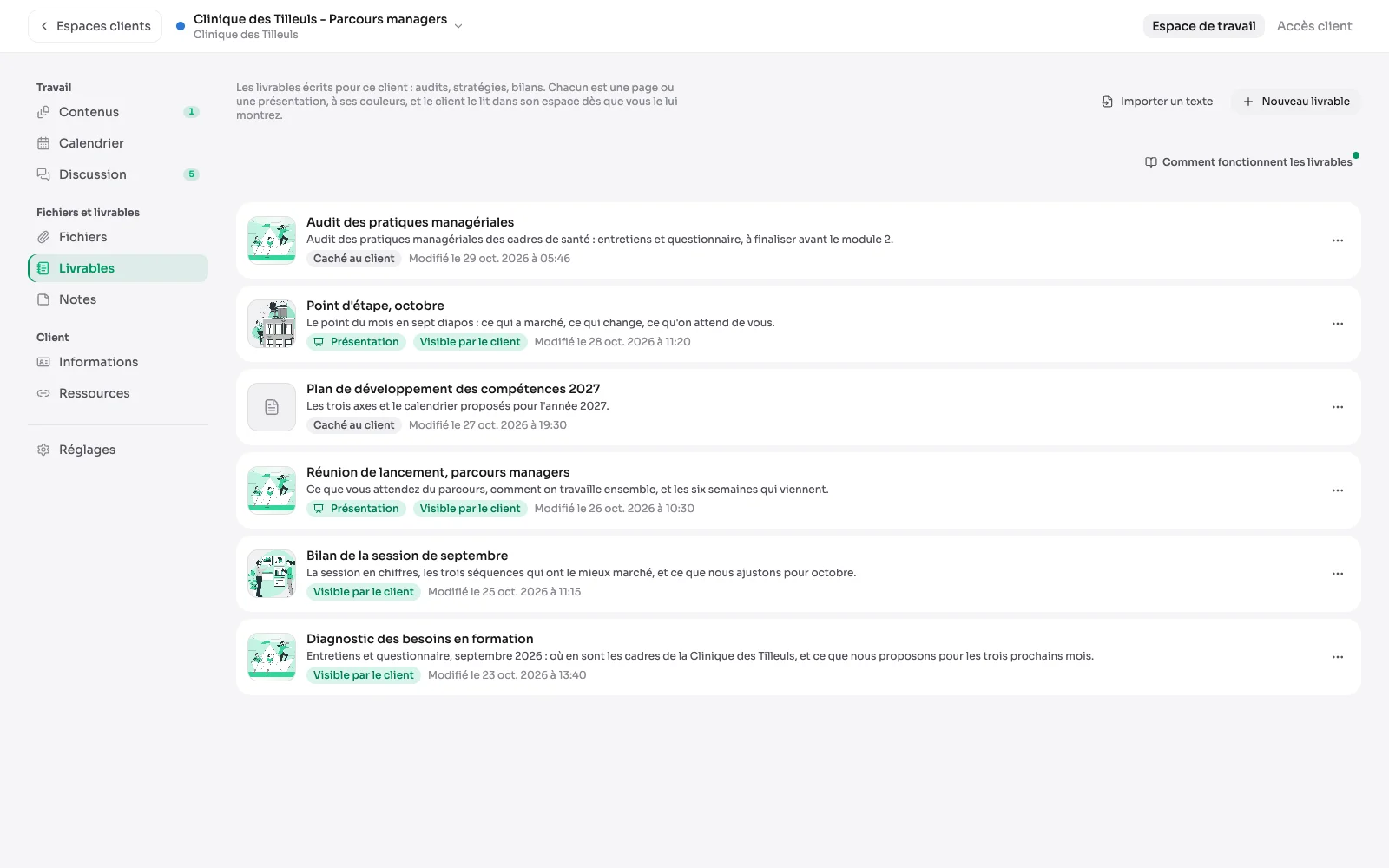
Task: Click document icon of Plan de développement 2027
Action: click(272, 407)
